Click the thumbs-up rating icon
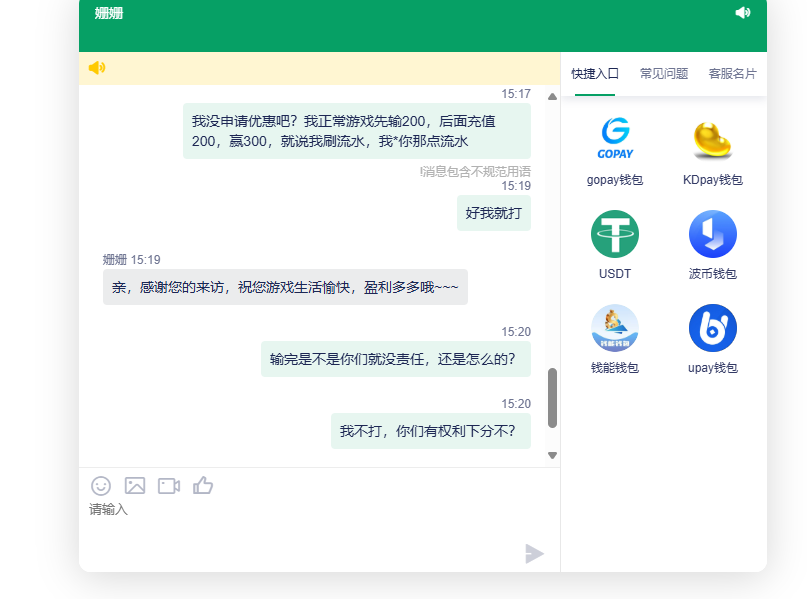 [x=203, y=486]
